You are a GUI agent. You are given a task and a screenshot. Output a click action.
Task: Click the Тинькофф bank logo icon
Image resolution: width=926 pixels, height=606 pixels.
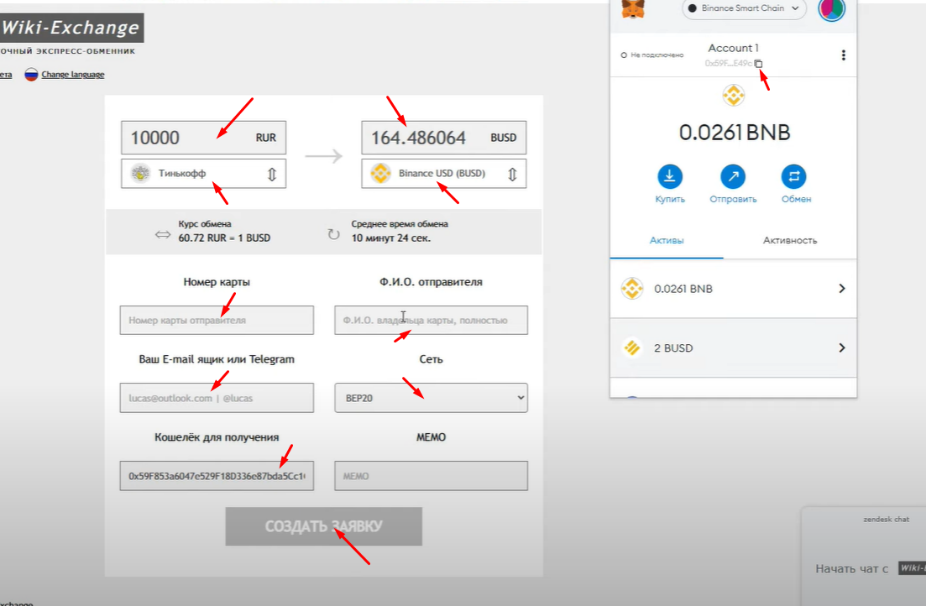pos(141,174)
